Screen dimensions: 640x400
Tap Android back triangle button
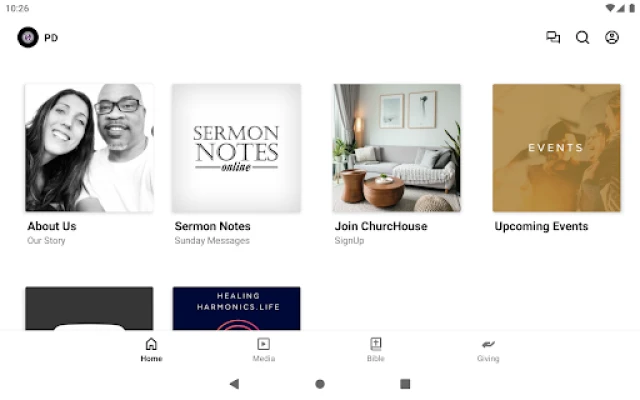pos(234,384)
